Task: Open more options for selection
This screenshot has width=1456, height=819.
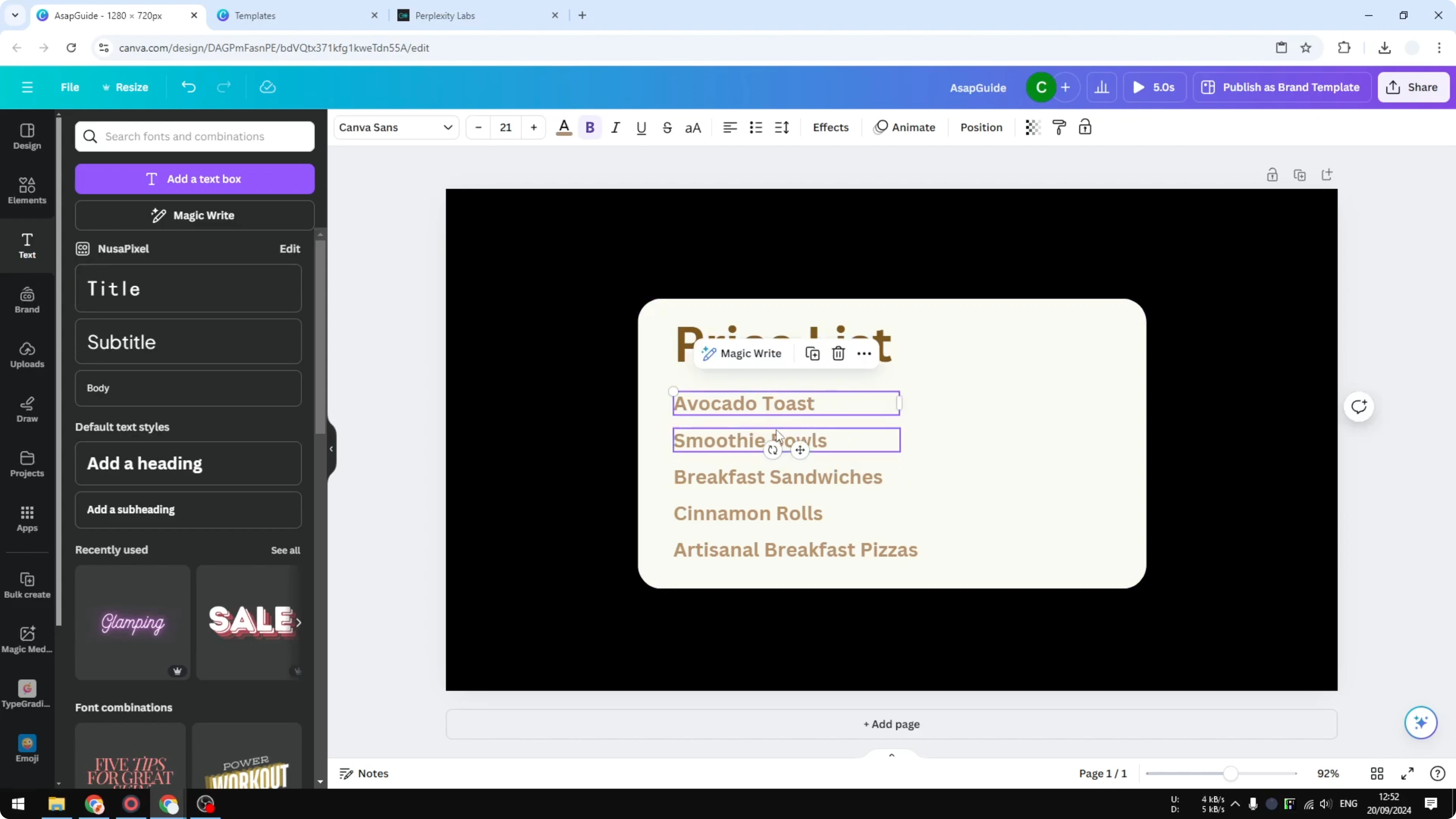Action: tap(864, 354)
